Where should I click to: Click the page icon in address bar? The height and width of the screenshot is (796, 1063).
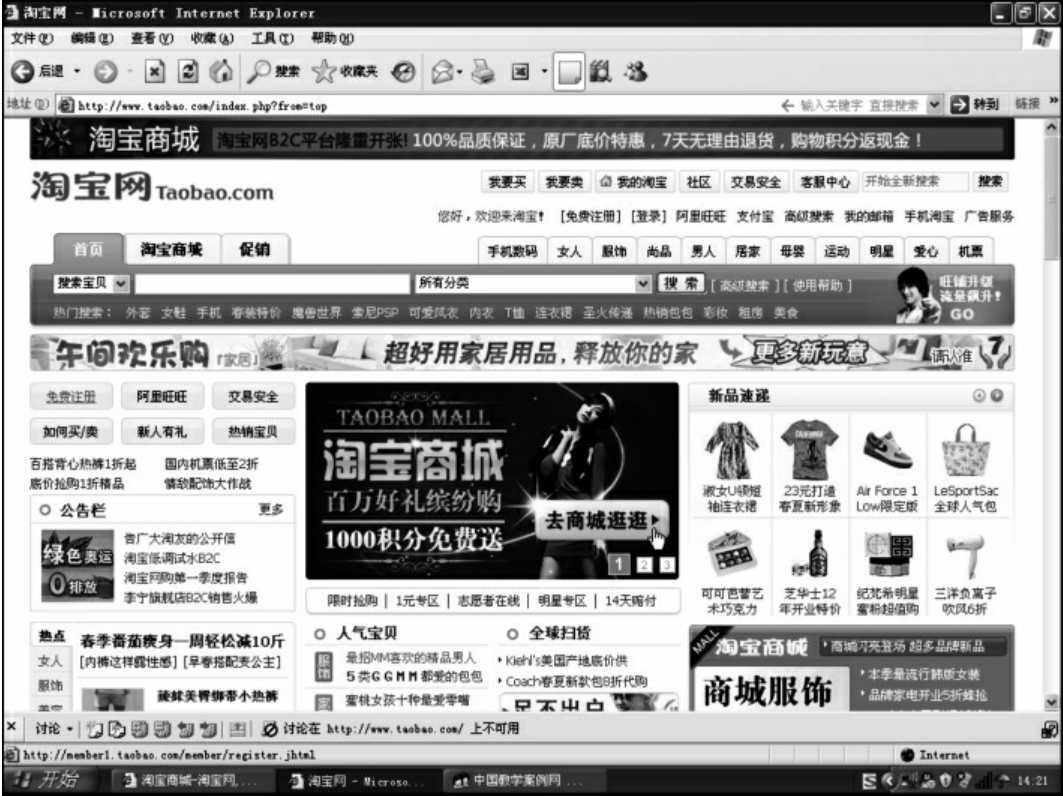(66, 105)
